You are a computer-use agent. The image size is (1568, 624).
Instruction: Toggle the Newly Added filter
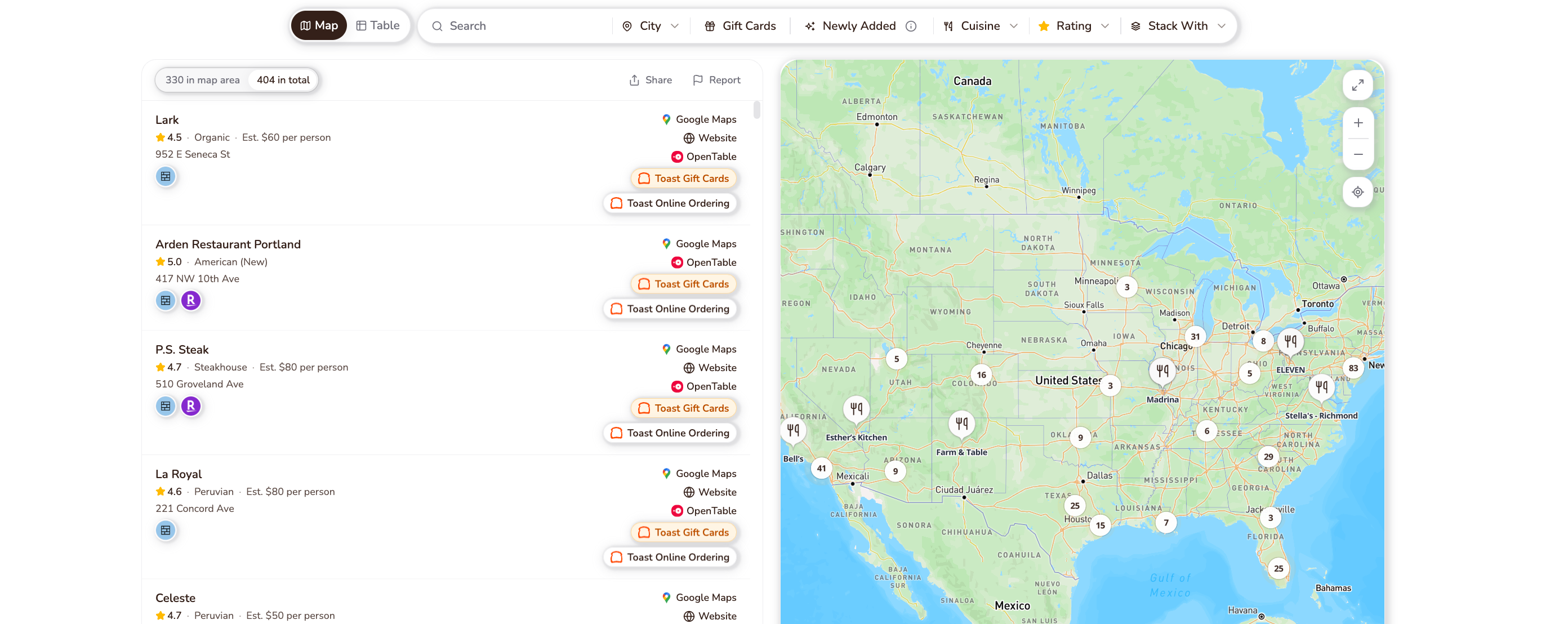[851, 26]
